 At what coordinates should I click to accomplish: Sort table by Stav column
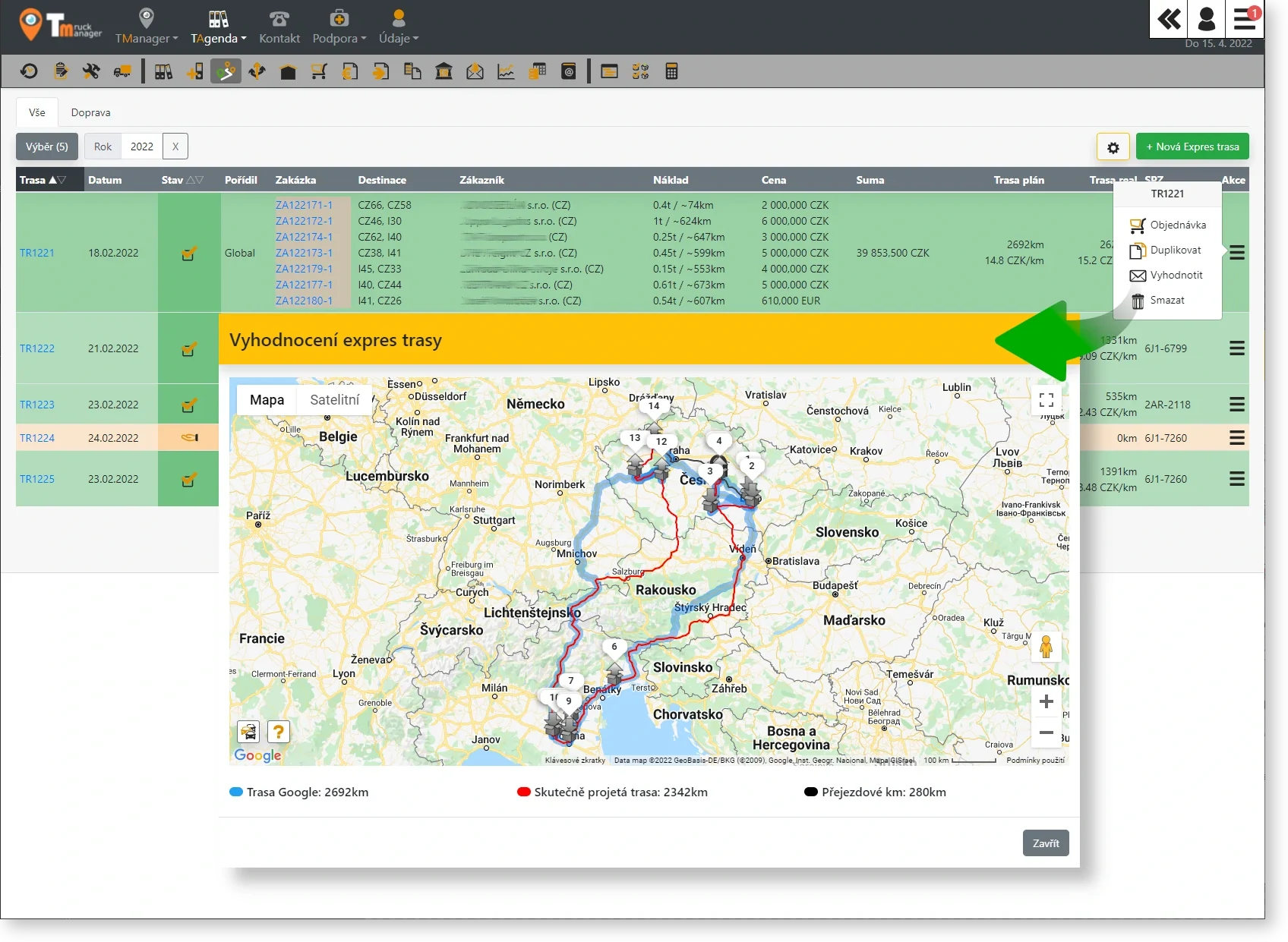tap(182, 180)
